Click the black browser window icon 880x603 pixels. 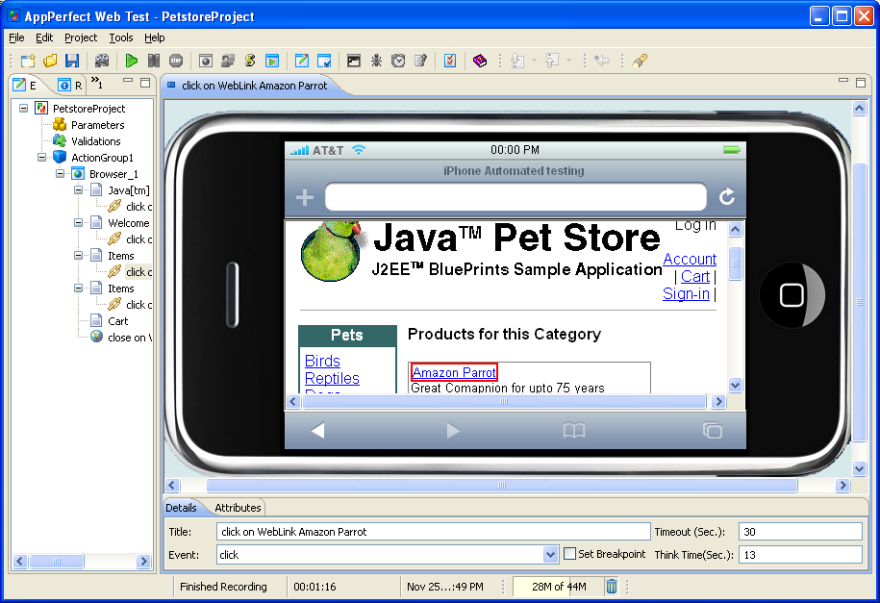(x=353, y=61)
